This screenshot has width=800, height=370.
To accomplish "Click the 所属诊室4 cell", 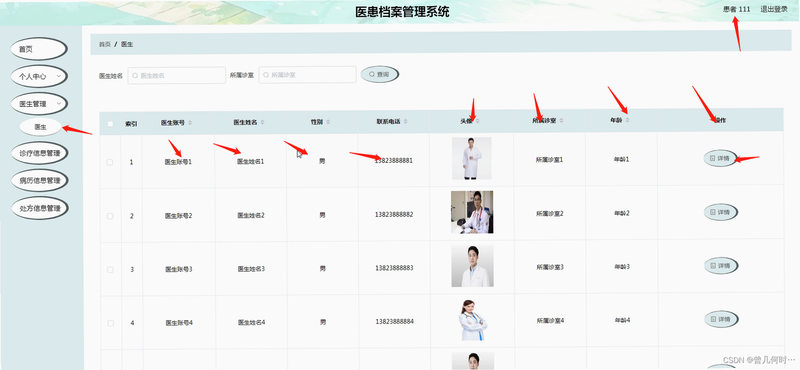I will pyautogui.click(x=550, y=320).
